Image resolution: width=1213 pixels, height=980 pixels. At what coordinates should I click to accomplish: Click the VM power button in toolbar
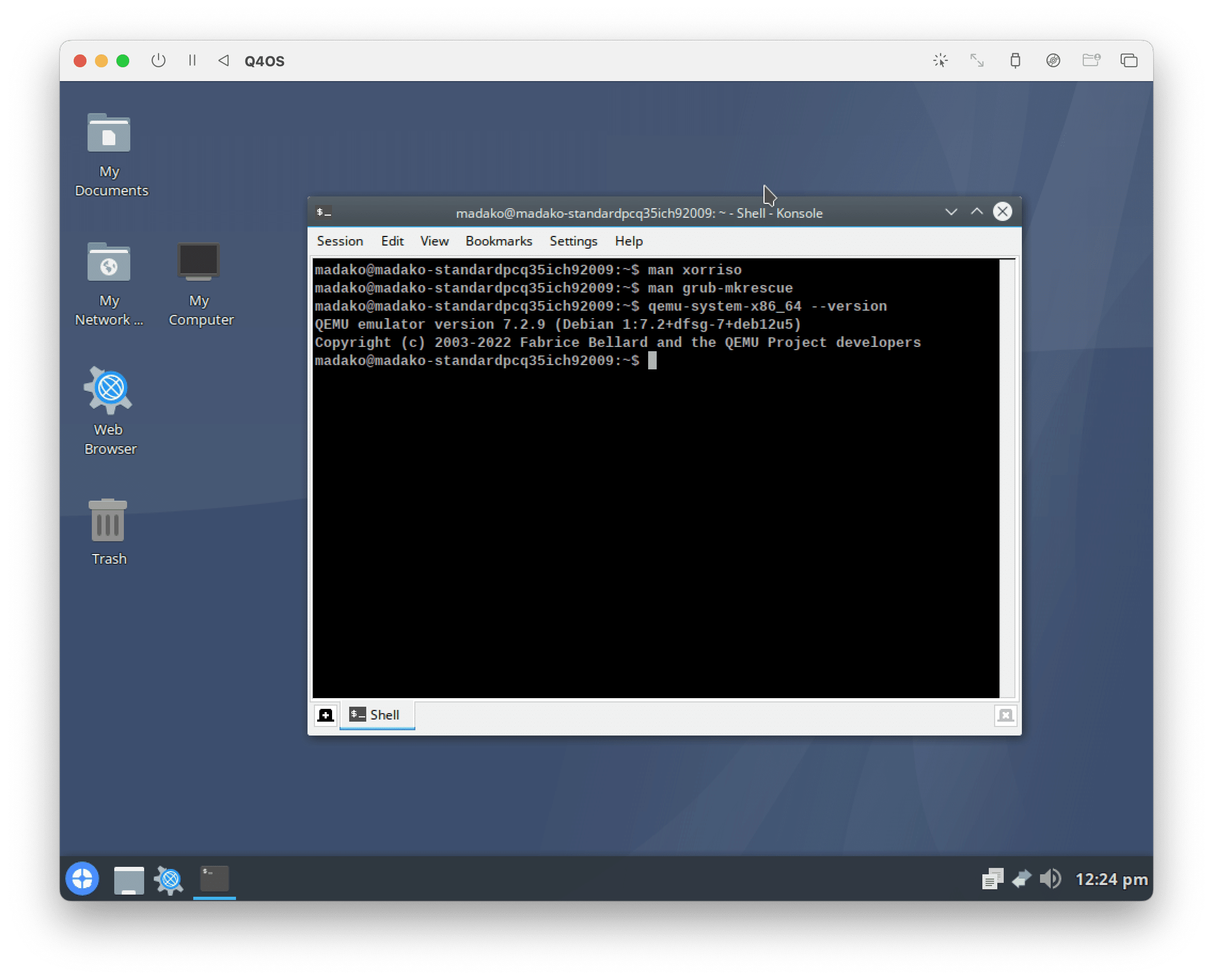[159, 60]
